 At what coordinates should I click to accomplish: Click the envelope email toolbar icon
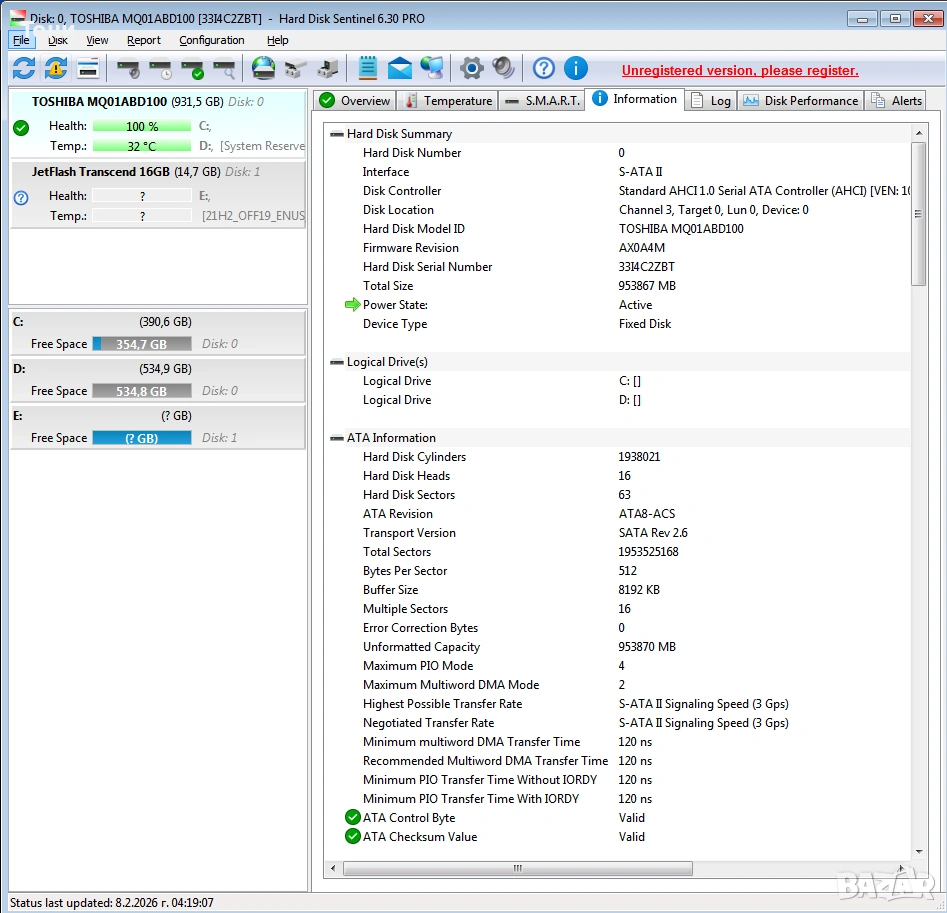(x=400, y=68)
